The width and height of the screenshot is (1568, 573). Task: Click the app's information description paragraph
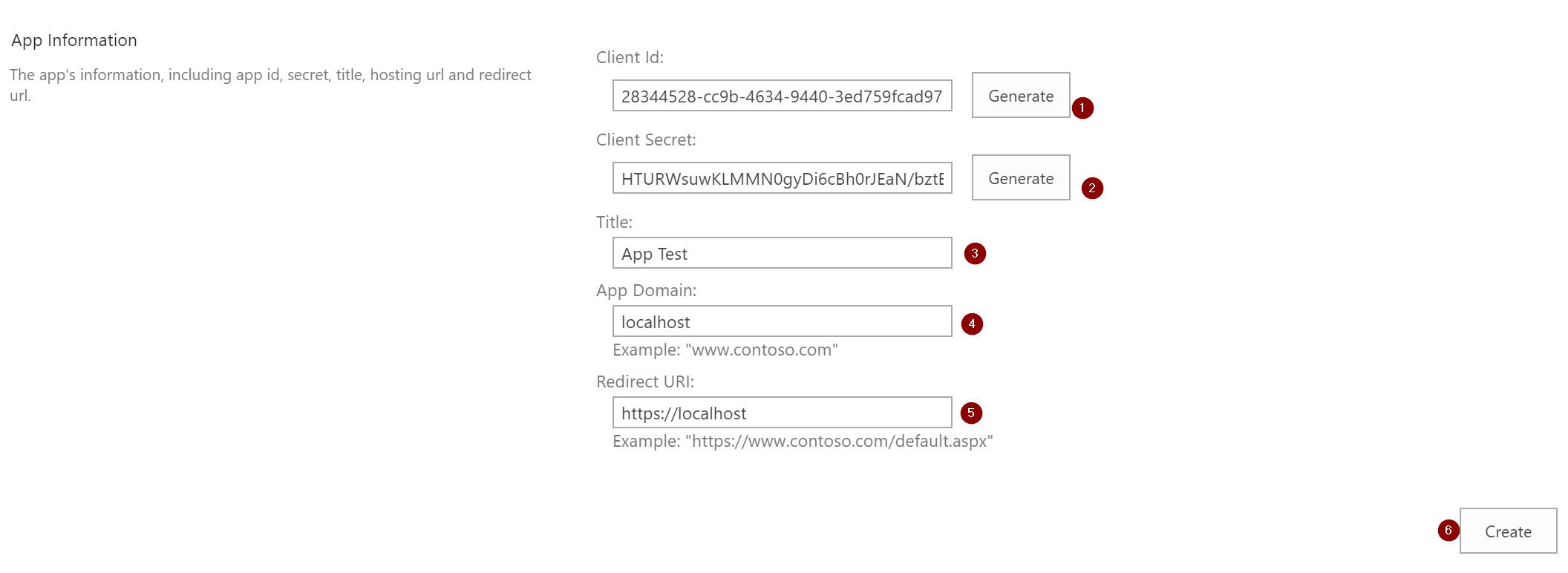[270, 85]
